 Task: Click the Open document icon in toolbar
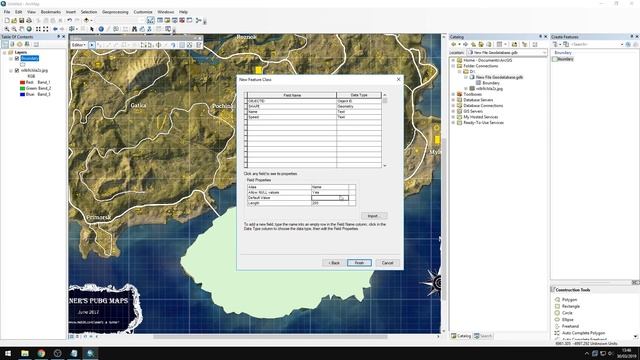(x=14, y=20)
